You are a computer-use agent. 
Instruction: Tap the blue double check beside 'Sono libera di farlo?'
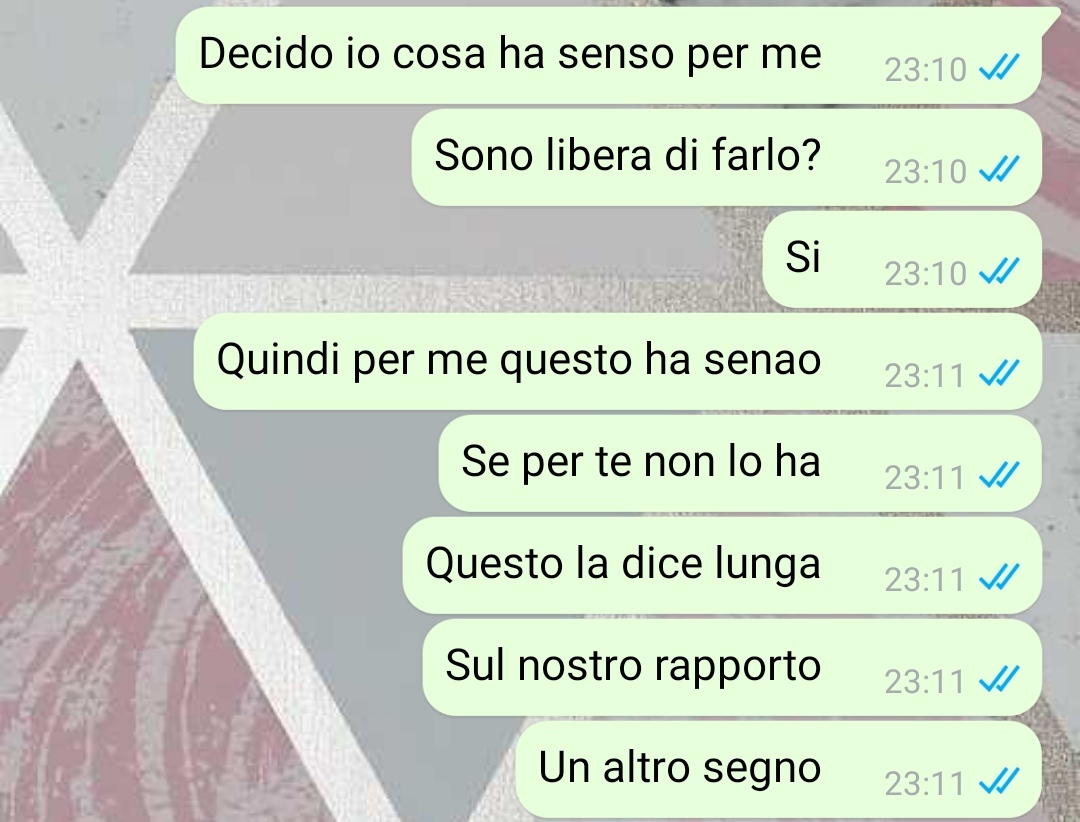pyautogui.click(x=999, y=169)
